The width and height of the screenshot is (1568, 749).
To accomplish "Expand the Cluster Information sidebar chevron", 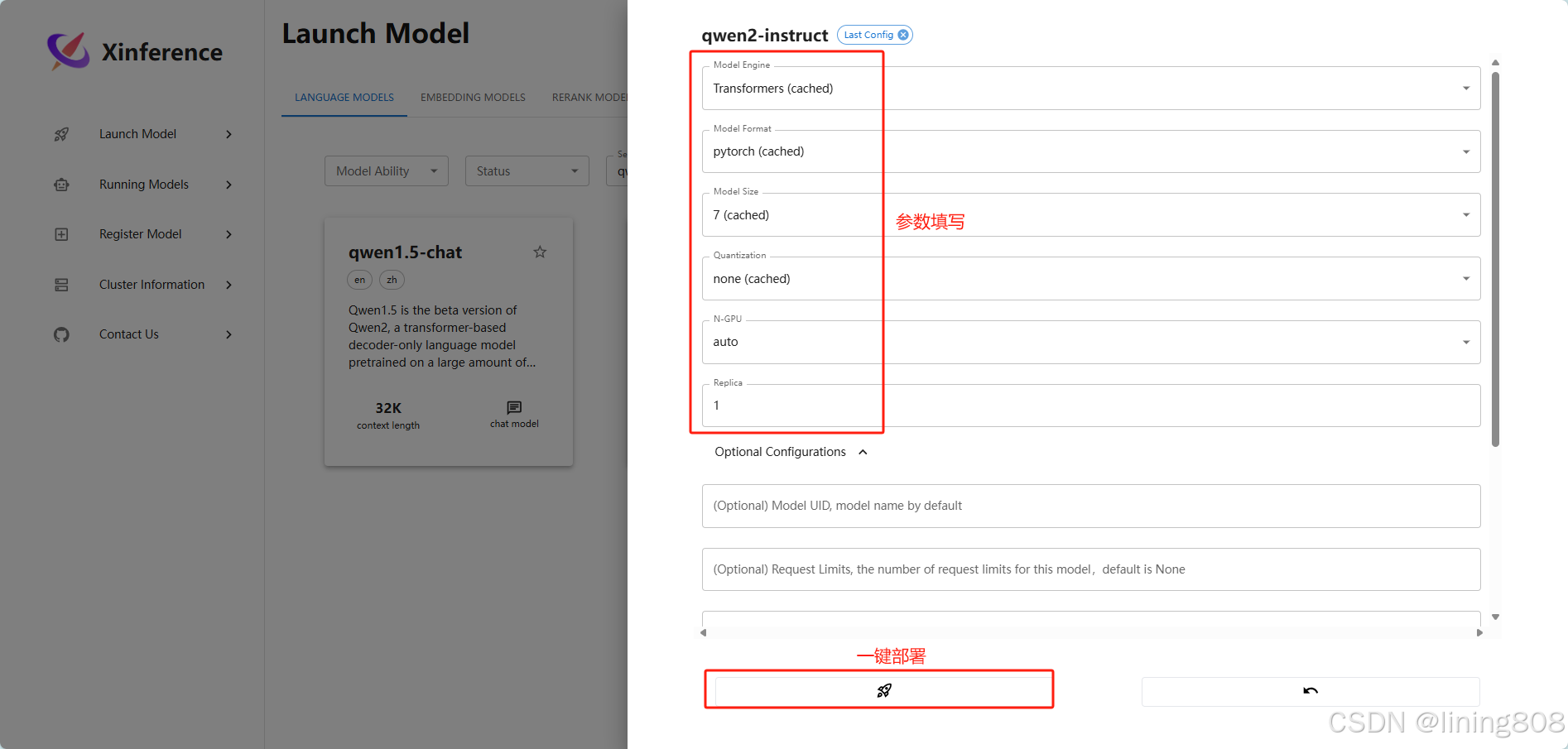I will pos(229,285).
